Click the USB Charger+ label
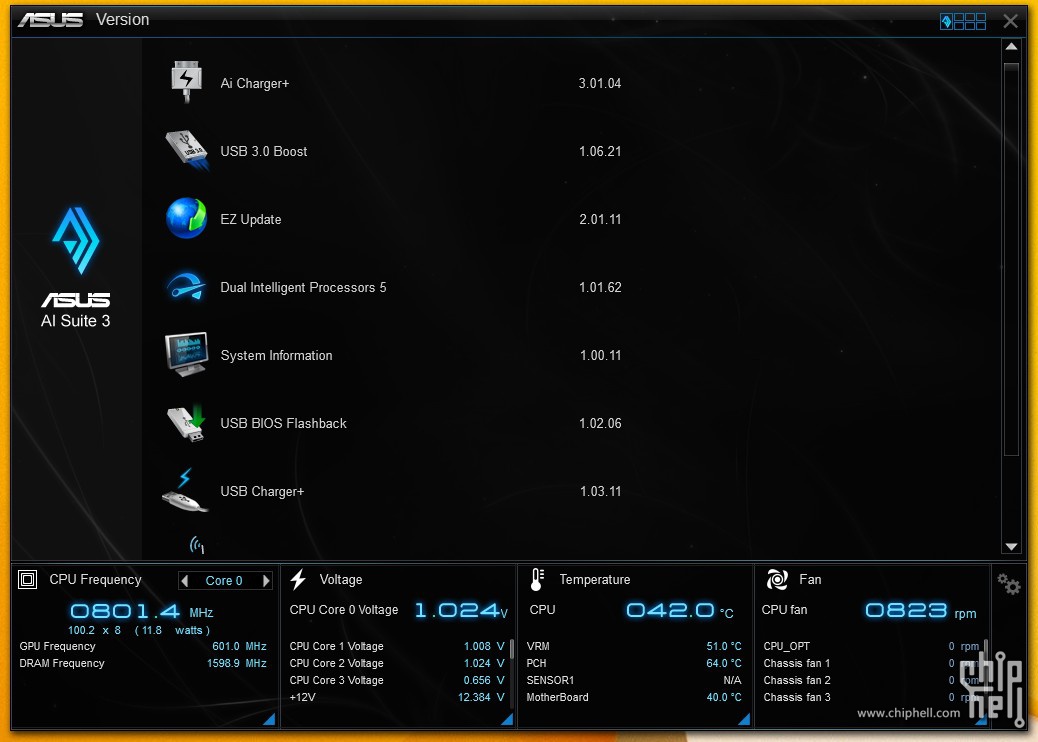The image size is (1038, 742). 262,492
